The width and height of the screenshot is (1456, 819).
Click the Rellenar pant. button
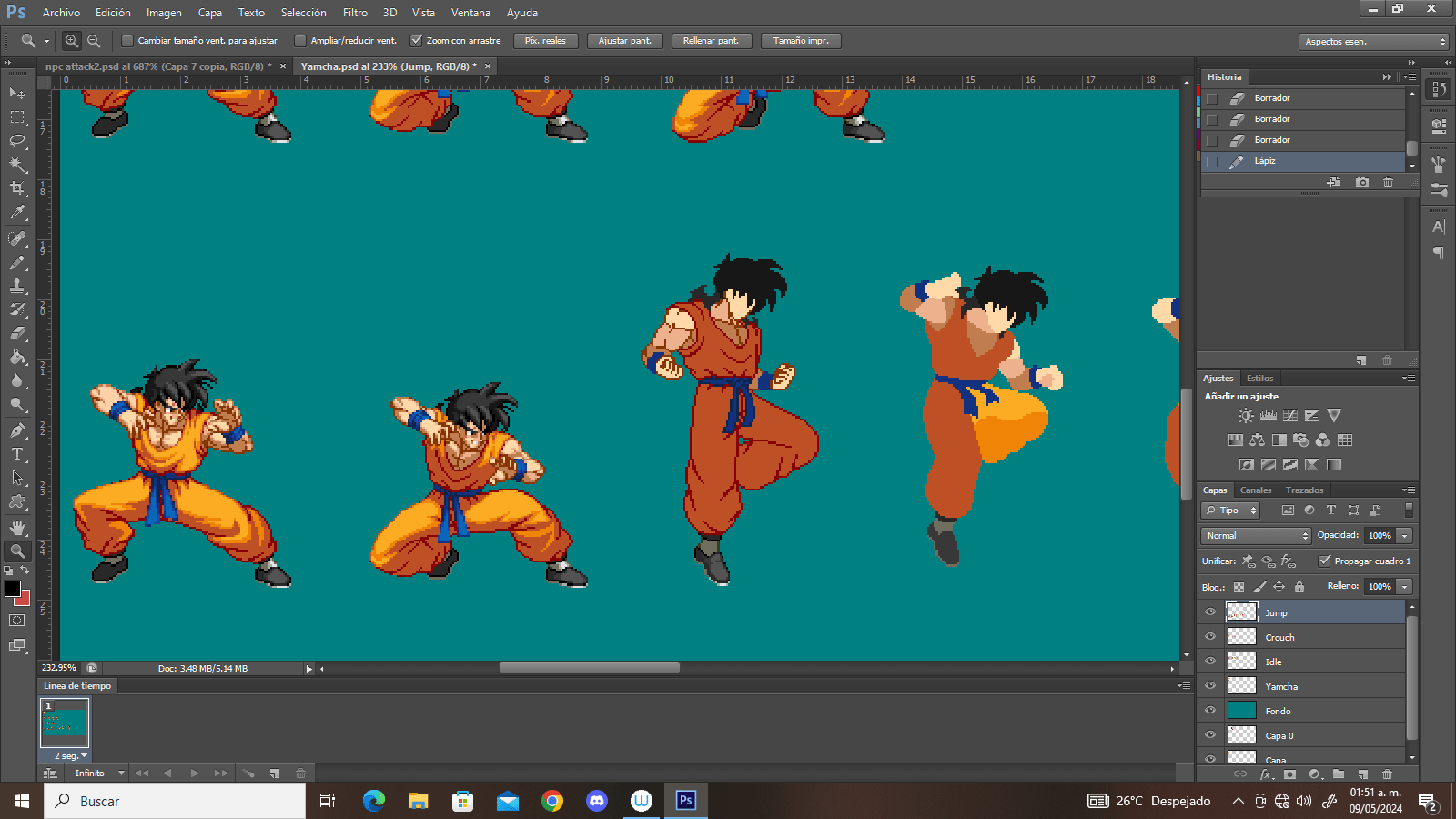pyautogui.click(x=711, y=41)
